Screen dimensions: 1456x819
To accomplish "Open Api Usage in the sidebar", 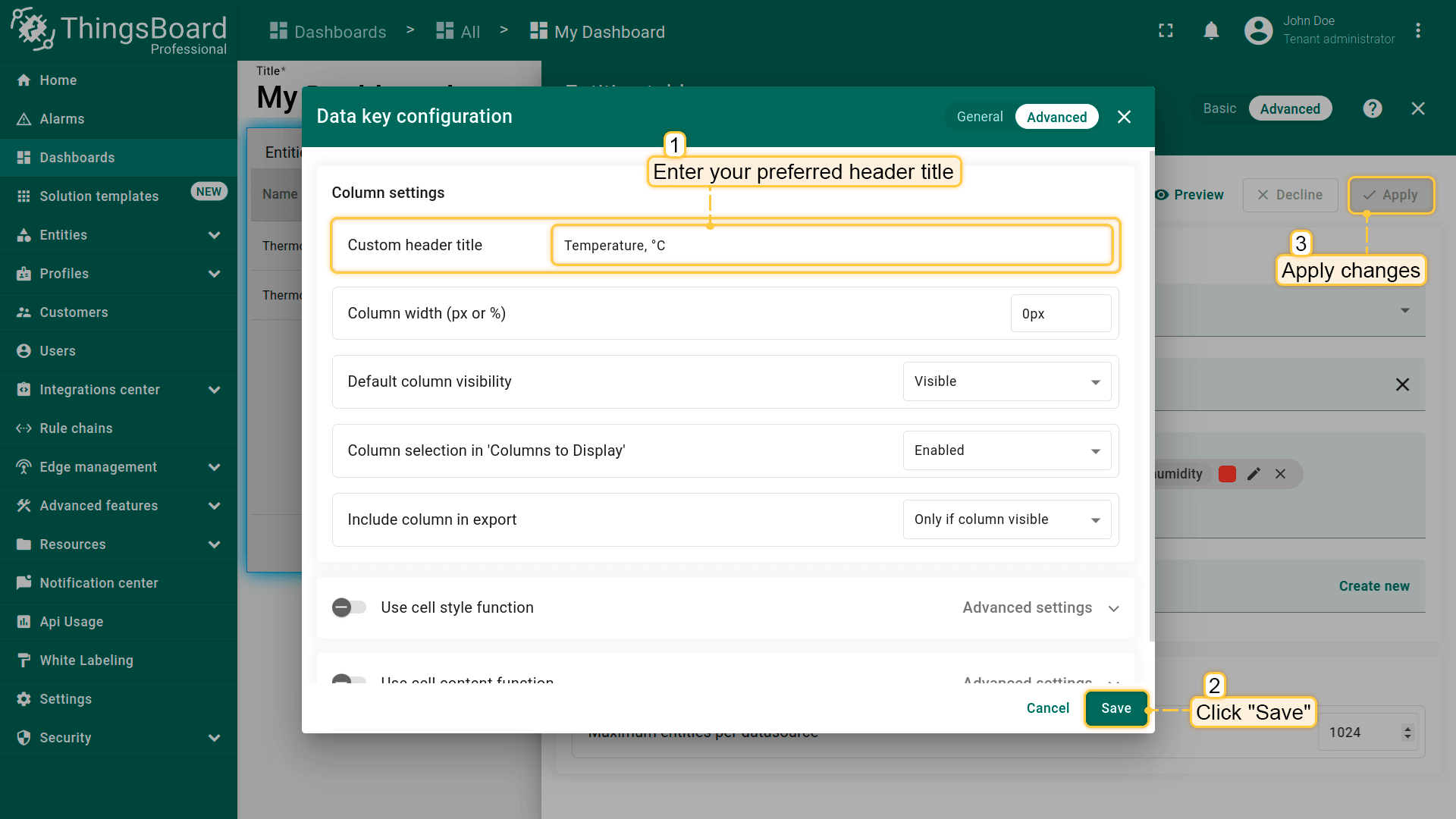I will [x=71, y=622].
